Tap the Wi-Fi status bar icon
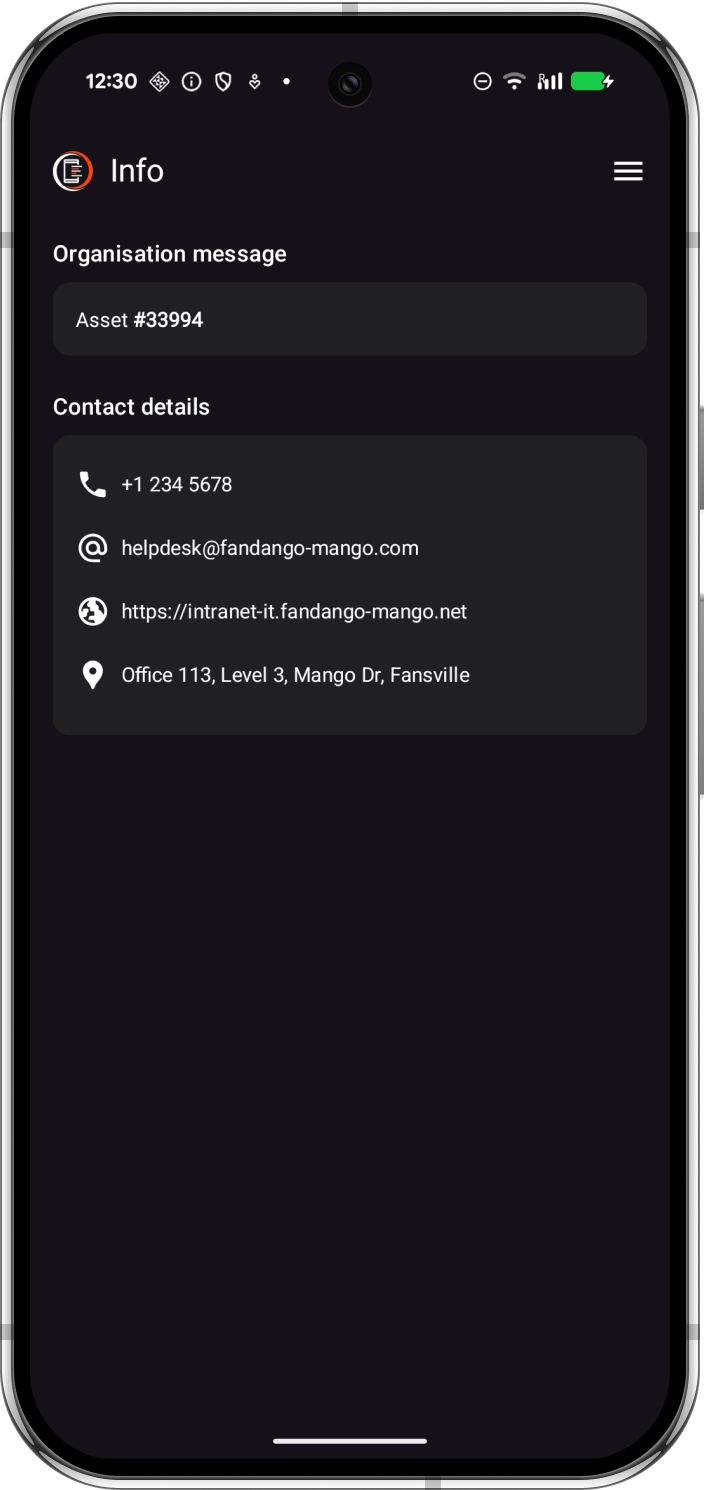 (x=514, y=82)
